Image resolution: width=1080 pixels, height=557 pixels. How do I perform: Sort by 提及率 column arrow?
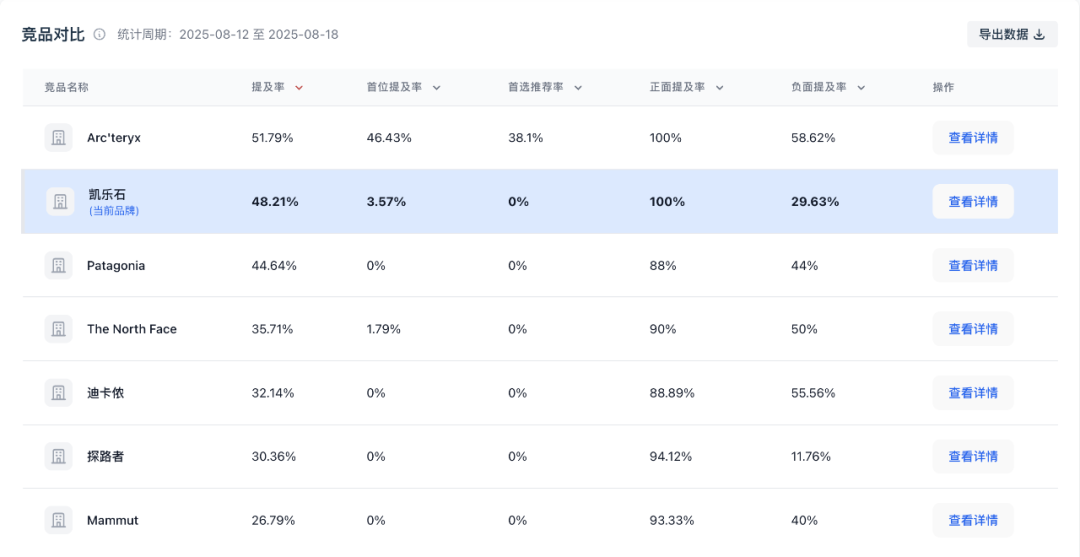point(298,87)
